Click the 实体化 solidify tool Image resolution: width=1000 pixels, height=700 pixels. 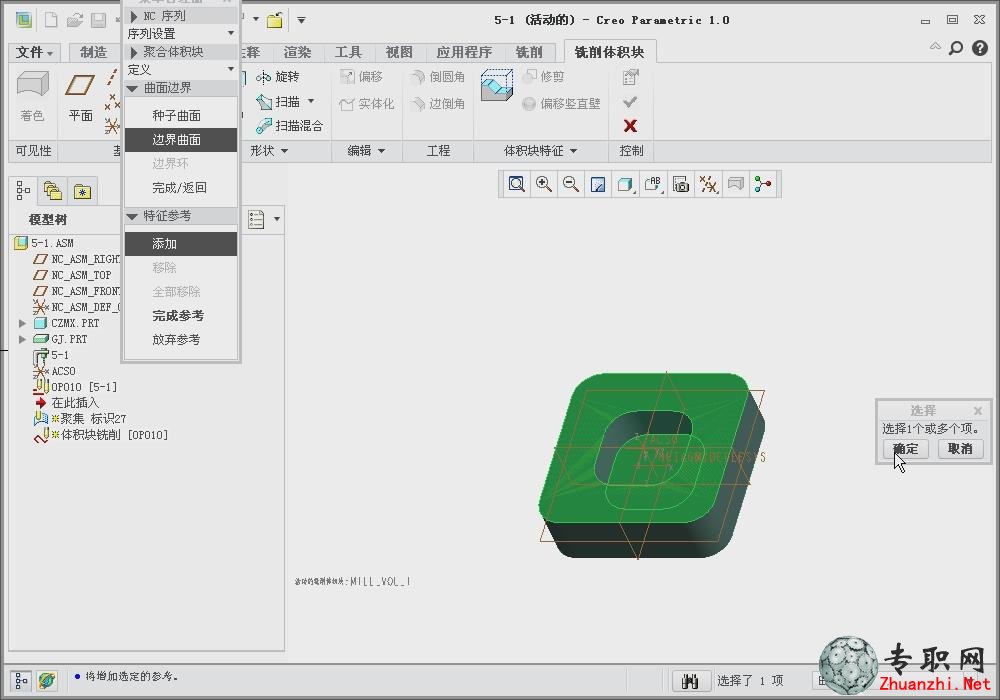367,103
